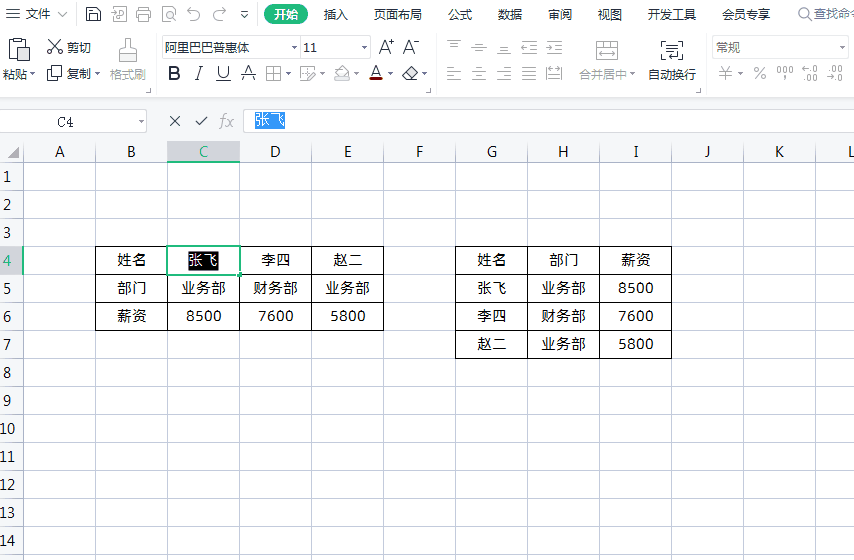Click the Print icon
This screenshot has width=854, height=560.
pyautogui.click(x=143, y=14)
